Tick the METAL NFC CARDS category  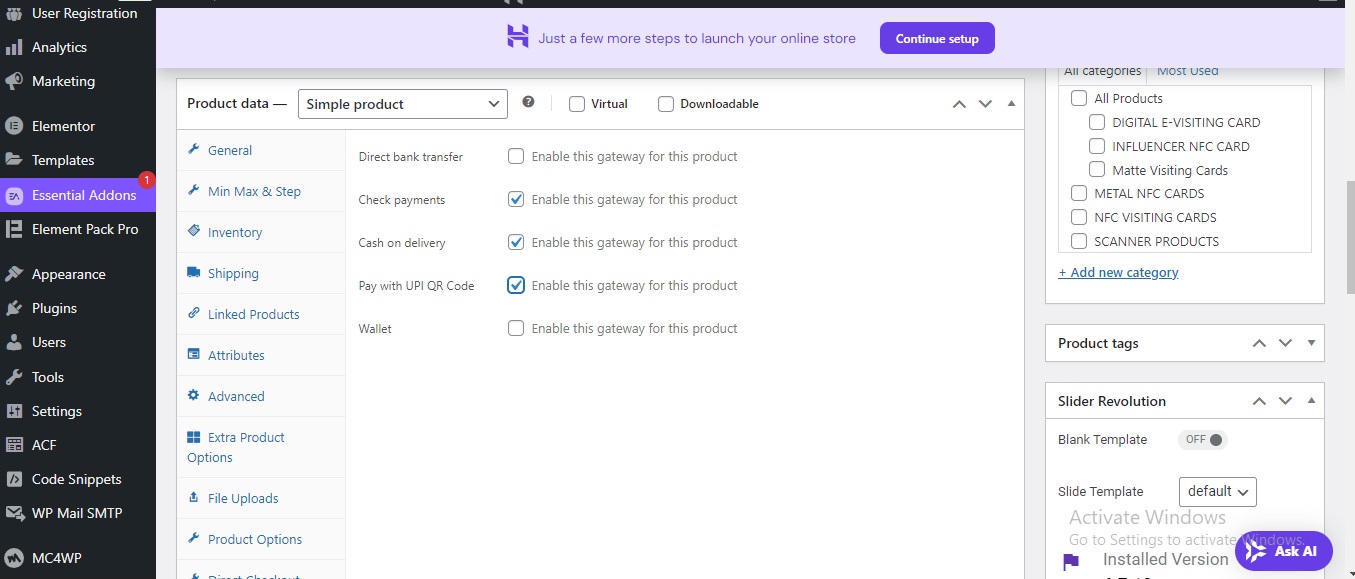tap(1079, 193)
